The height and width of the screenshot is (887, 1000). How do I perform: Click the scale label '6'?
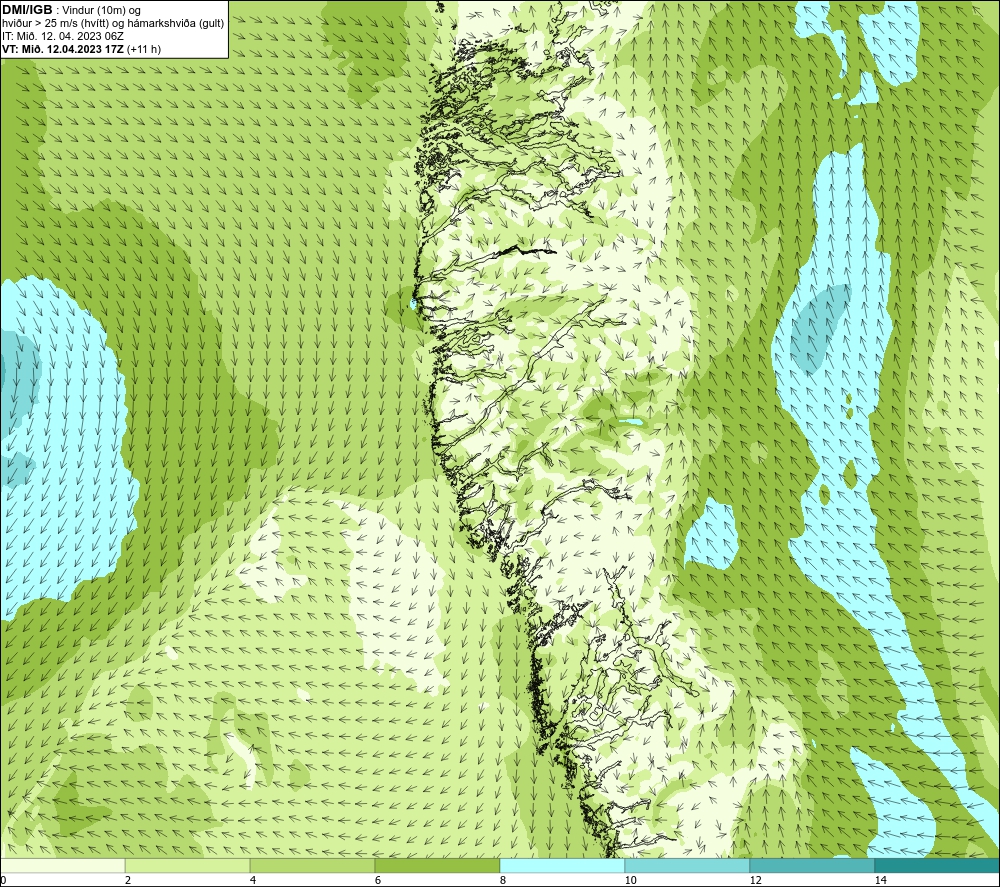[x=378, y=880]
